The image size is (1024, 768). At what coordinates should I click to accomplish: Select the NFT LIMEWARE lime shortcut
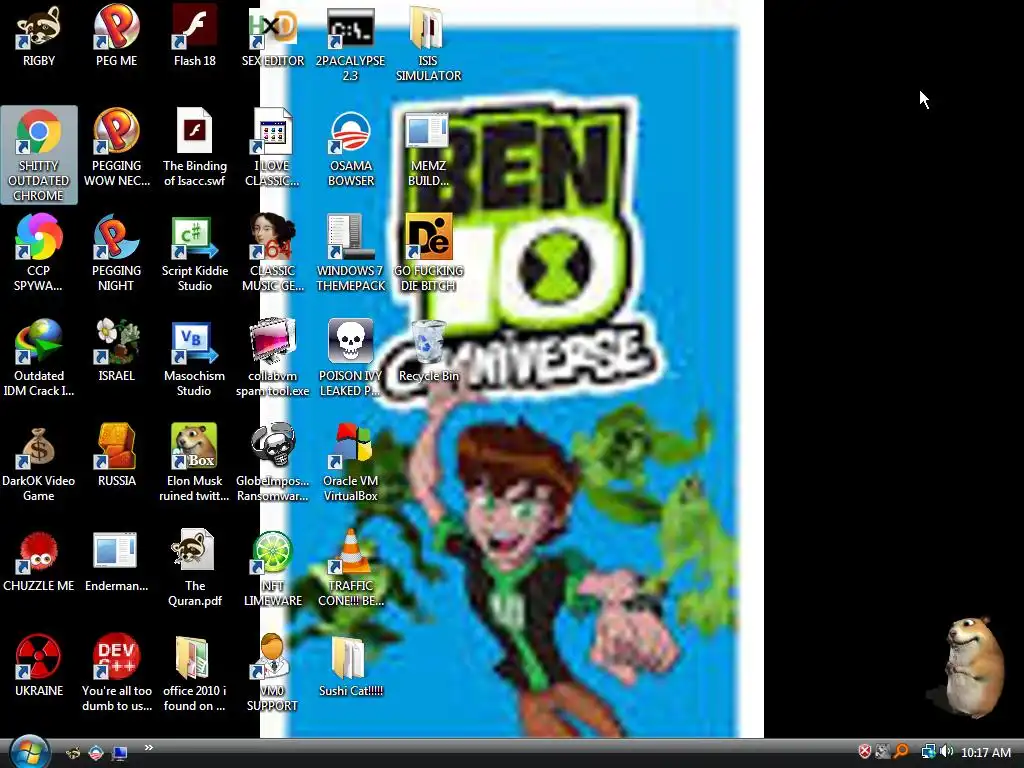click(x=272, y=568)
